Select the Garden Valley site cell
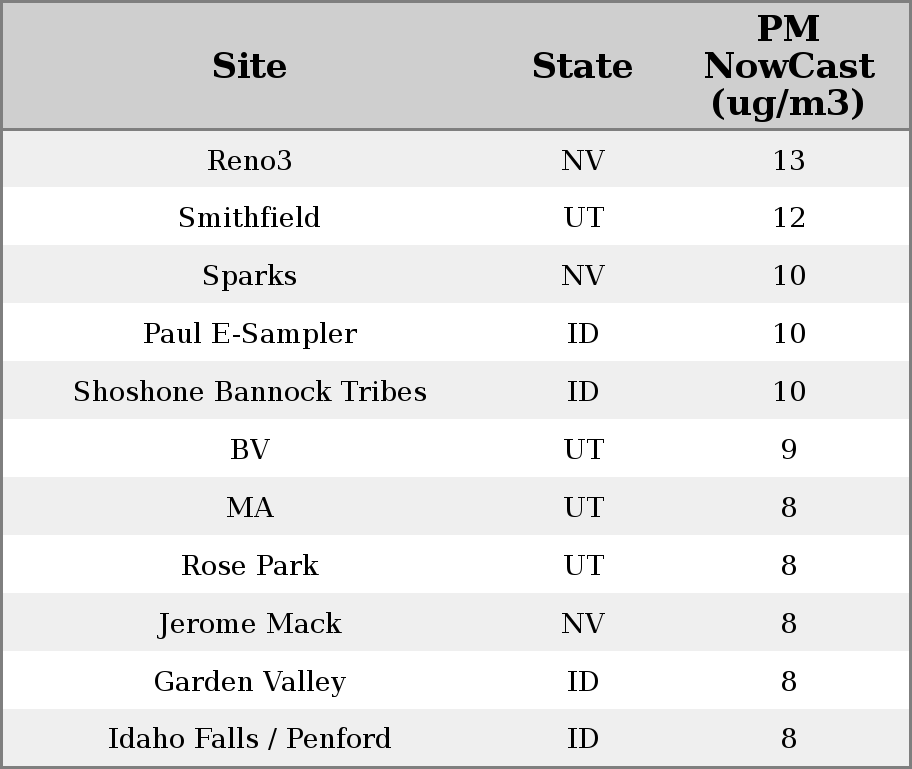The width and height of the screenshot is (912, 769). pyautogui.click(x=249, y=682)
